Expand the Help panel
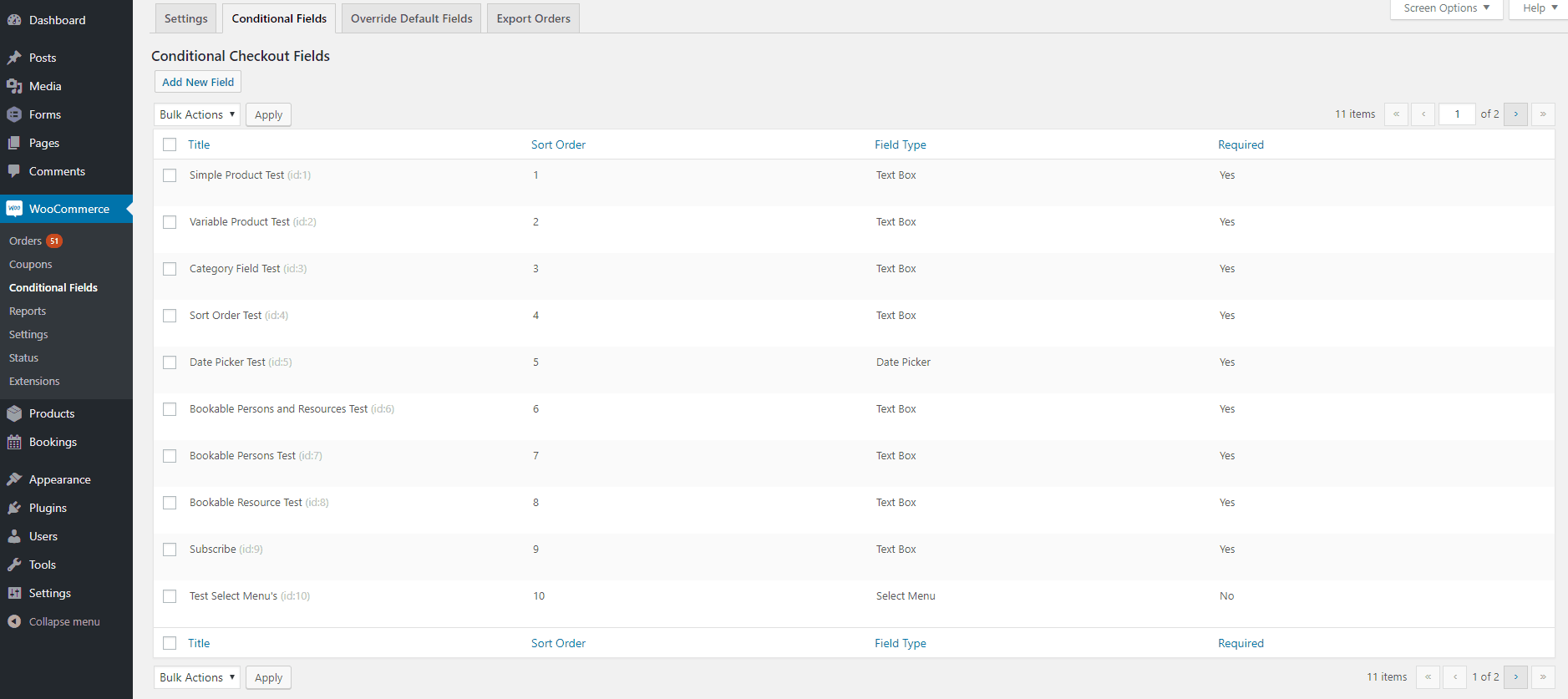This screenshot has width=1568, height=699. 1539,8
